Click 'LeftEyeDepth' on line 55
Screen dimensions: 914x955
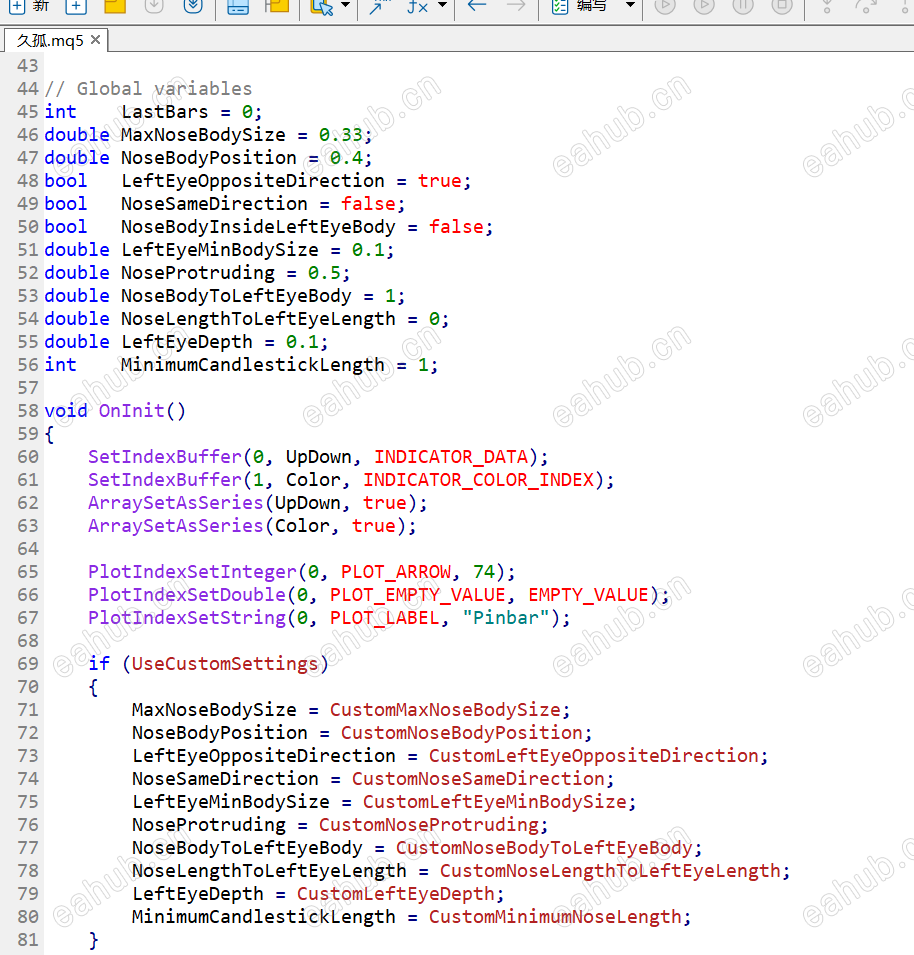tap(187, 342)
